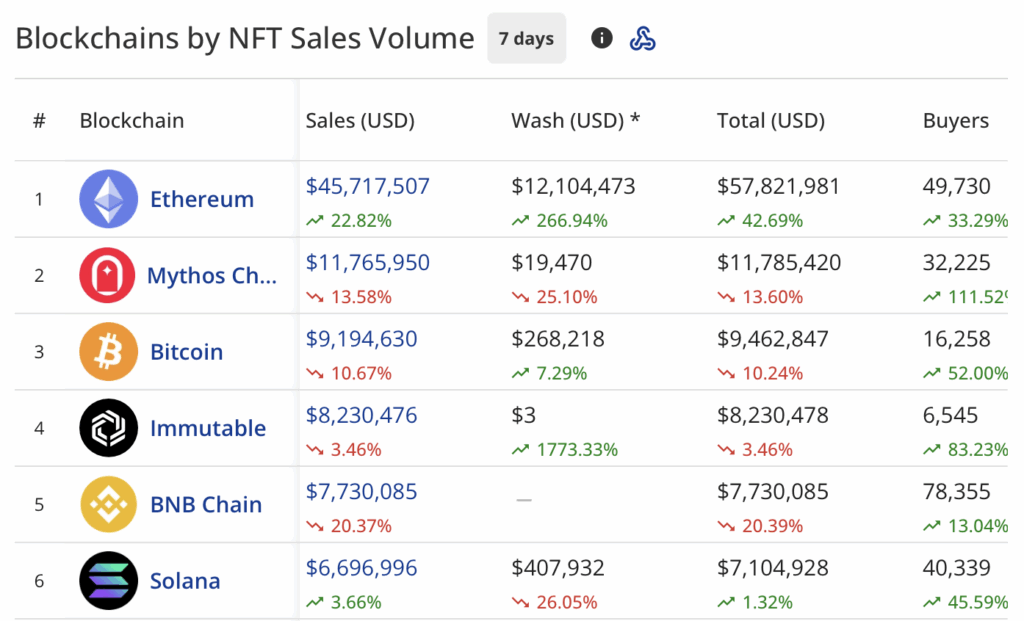1024x621 pixels.
Task: Sort table by Wash (USD) column
Action: [x=575, y=121]
